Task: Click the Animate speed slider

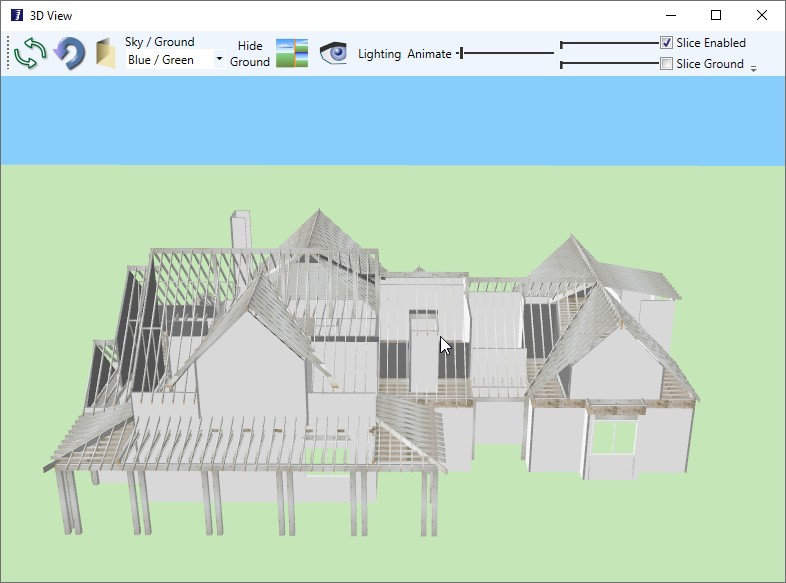Action: (506, 53)
